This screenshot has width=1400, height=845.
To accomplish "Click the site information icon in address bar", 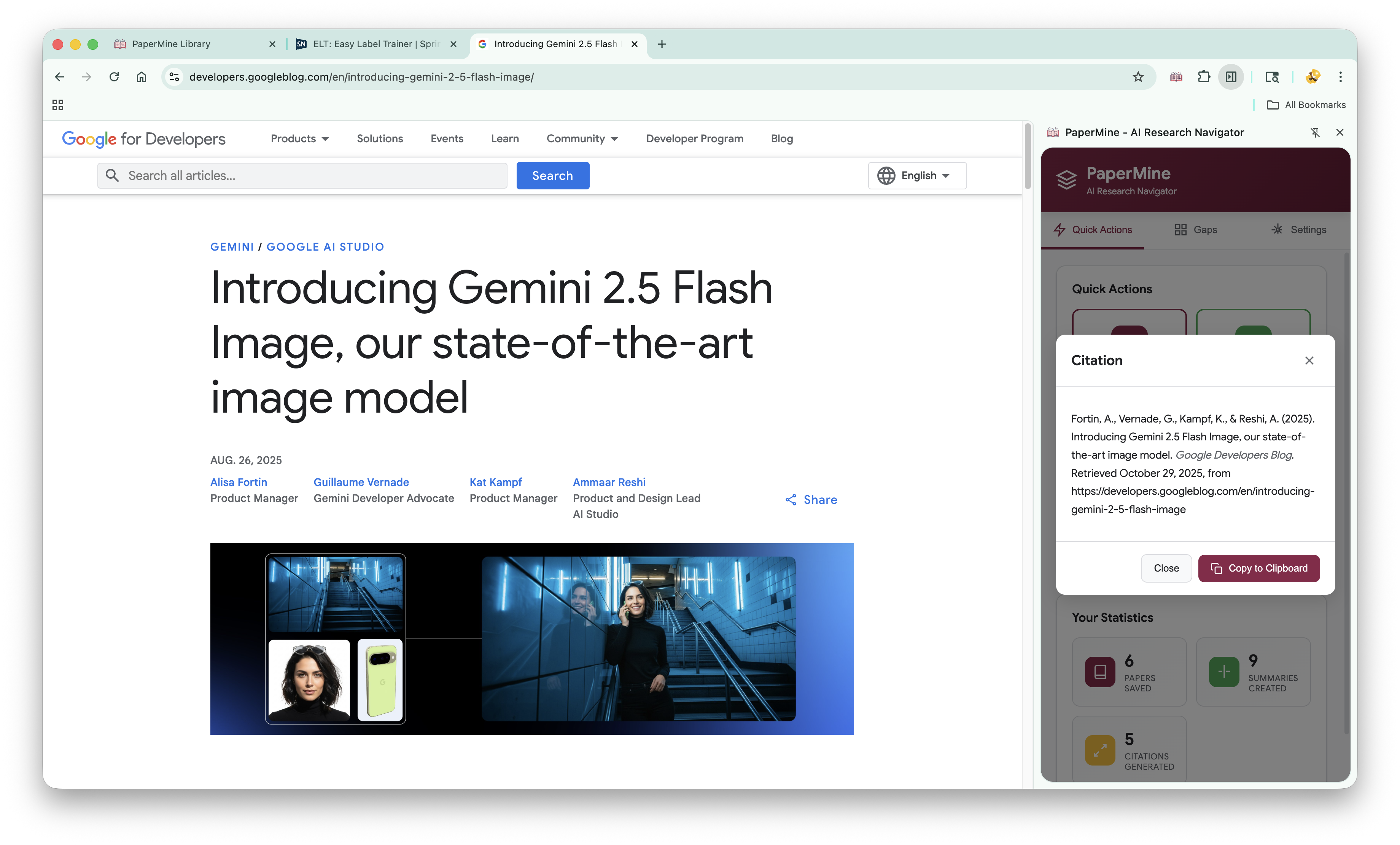I will [x=175, y=77].
